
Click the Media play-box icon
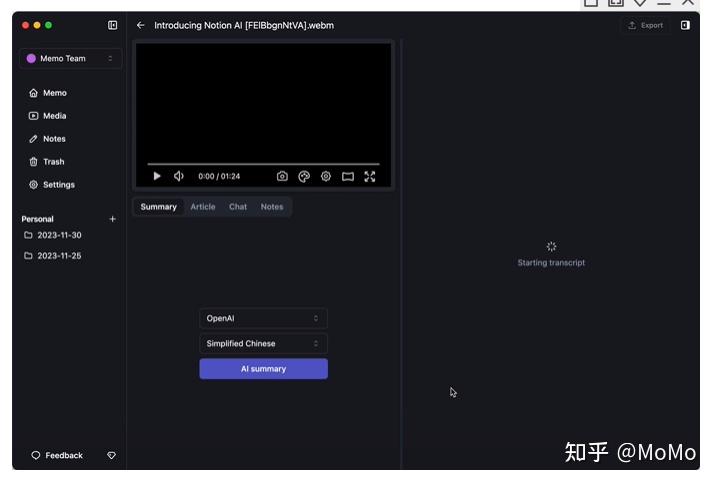point(33,116)
